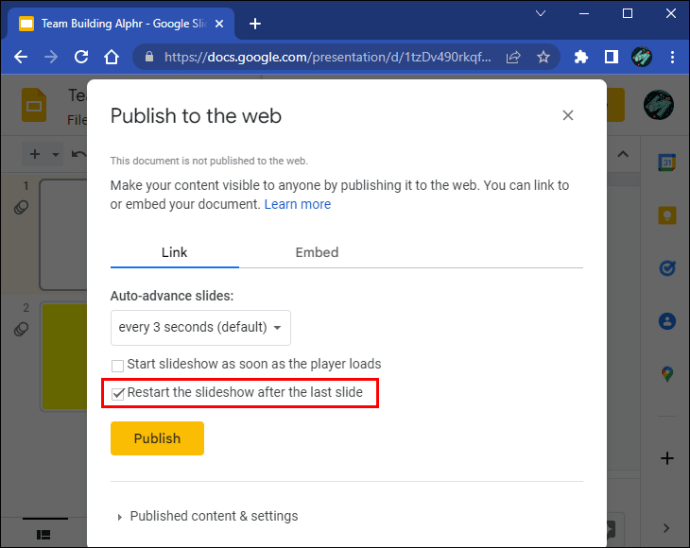Open Contacts in the side panel

(667, 321)
